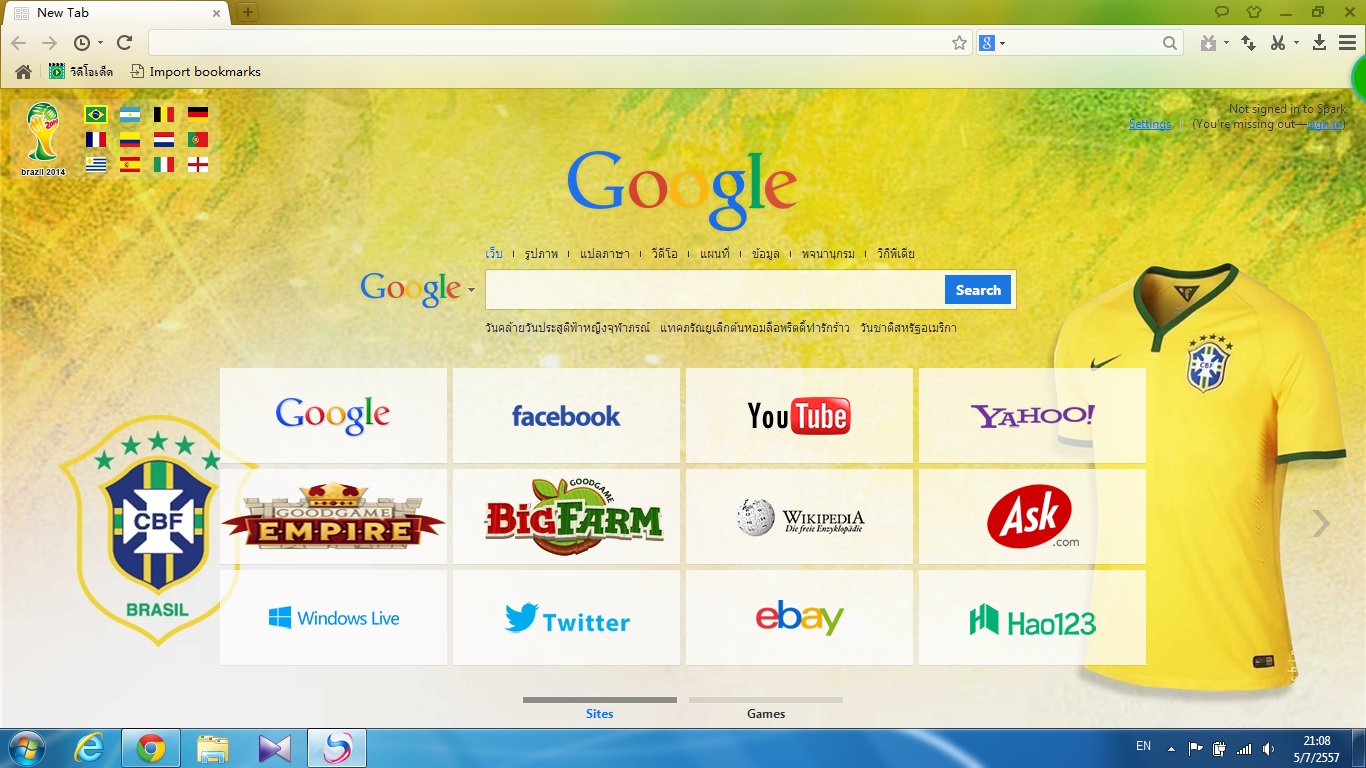Open the home page icon
This screenshot has width=1366, height=768.
(x=23, y=72)
